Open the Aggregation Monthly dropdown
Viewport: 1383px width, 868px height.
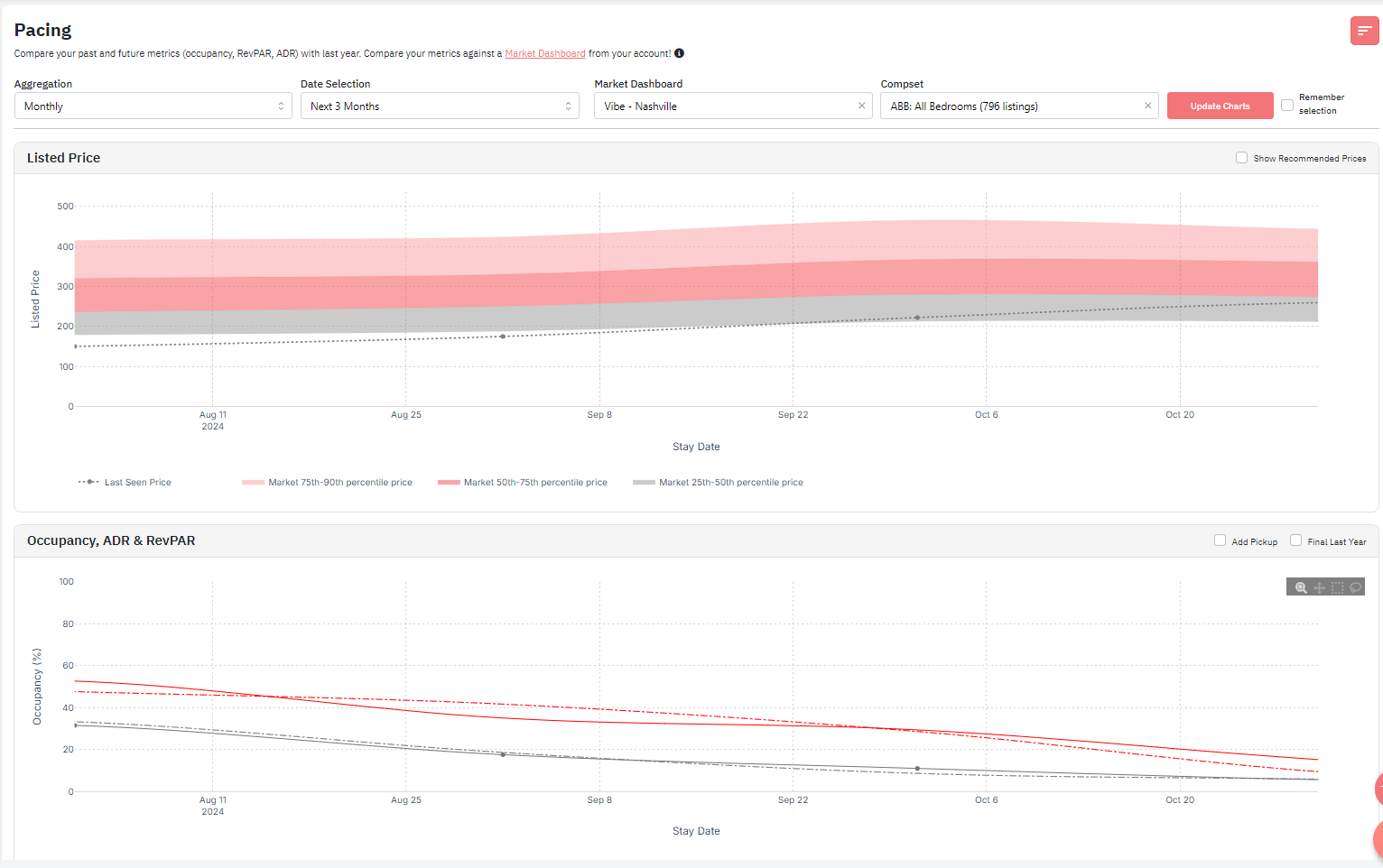(x=153, y=106)
